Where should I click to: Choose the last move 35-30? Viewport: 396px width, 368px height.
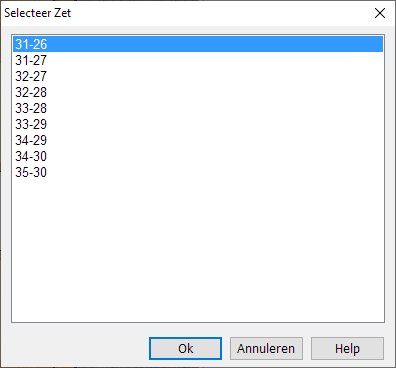(x=198, y=172)
